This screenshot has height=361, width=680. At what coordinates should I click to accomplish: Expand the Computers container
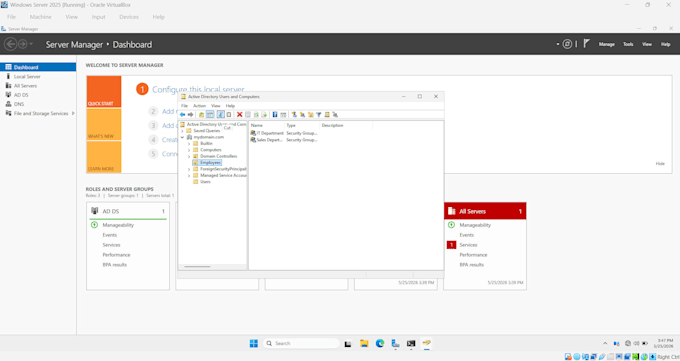[189, 150]
